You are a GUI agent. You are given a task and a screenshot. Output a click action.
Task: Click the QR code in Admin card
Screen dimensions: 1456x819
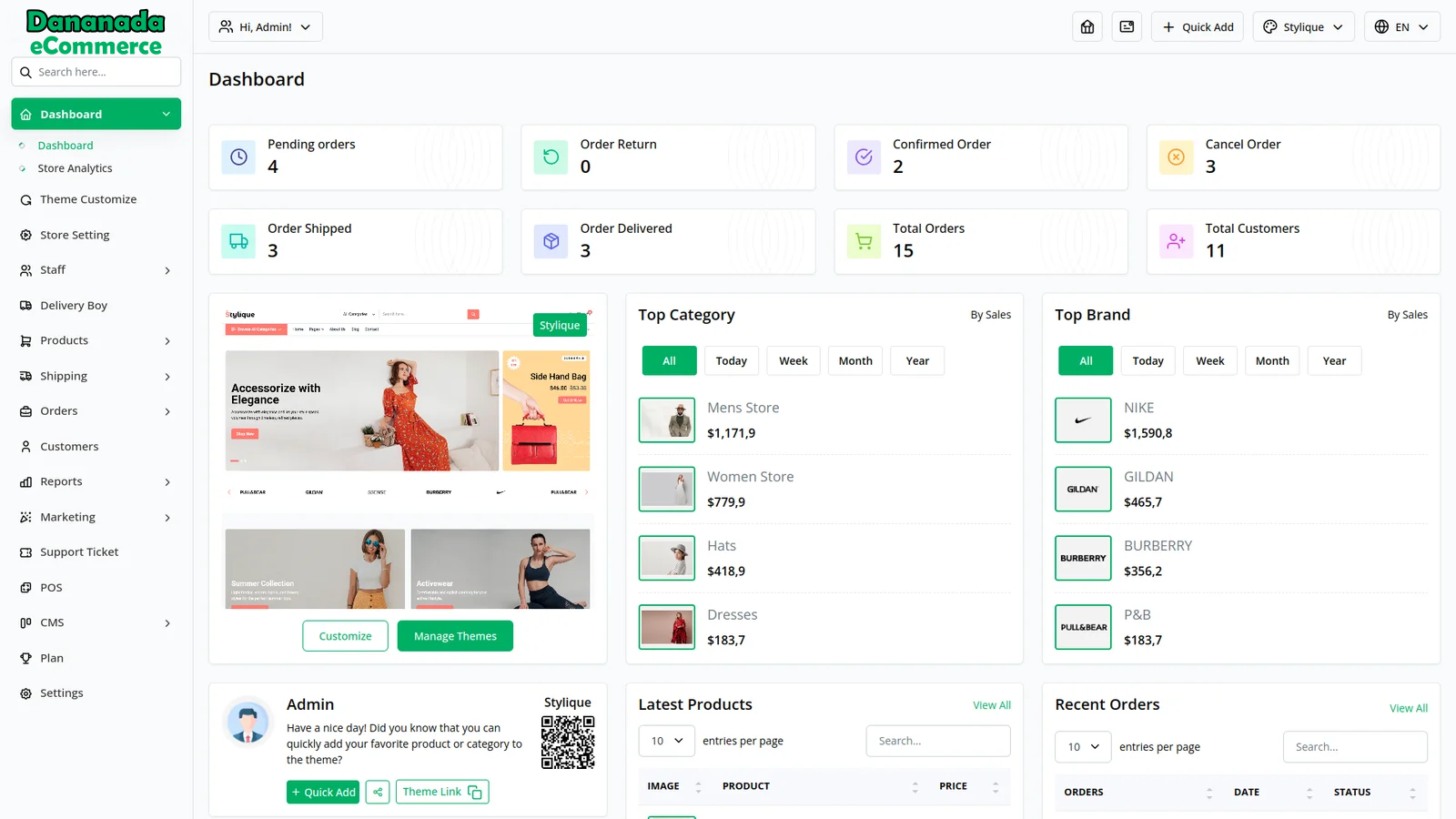tap(568, 742)
